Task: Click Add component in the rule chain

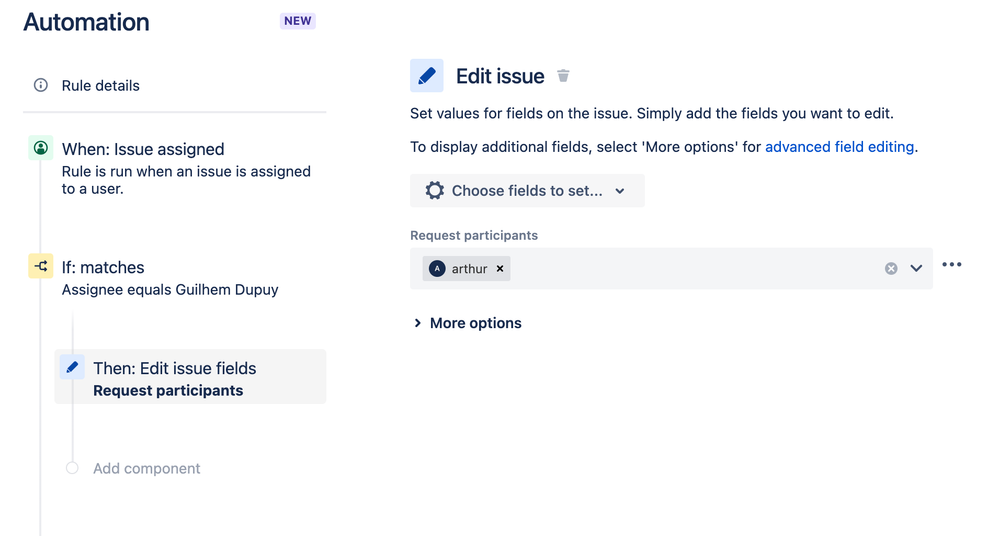Action: 147,468
